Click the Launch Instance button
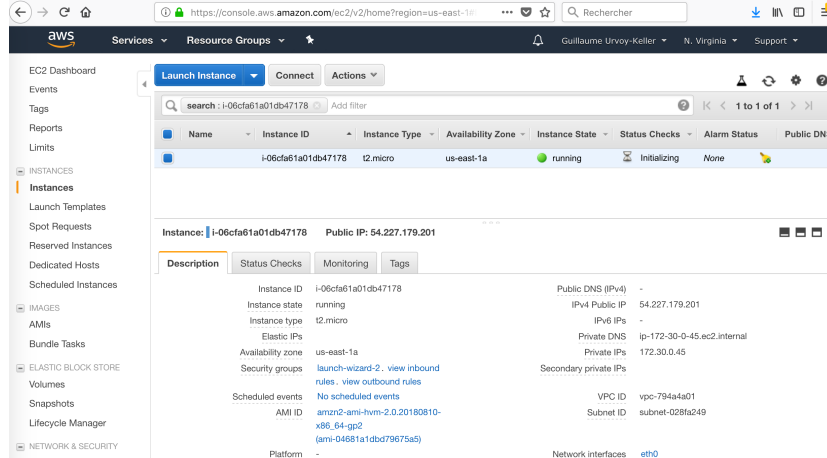 click(x=199, y=75)
